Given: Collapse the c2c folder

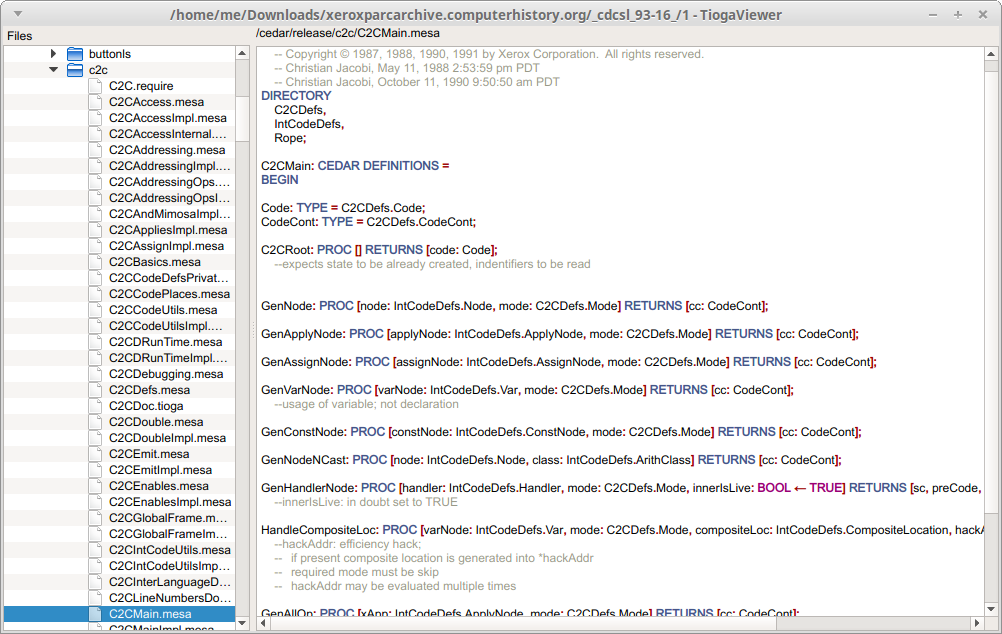Looking at the screenshot, I should [54, 70].
